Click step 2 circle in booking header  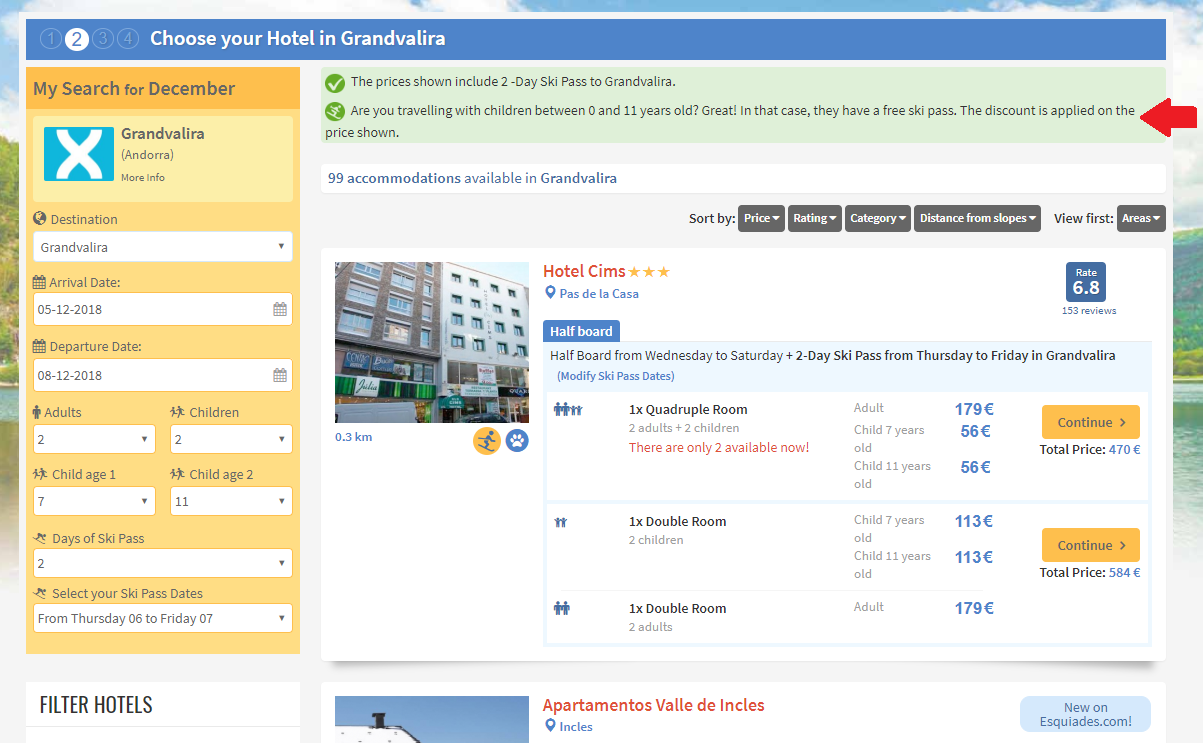[76, 39]
